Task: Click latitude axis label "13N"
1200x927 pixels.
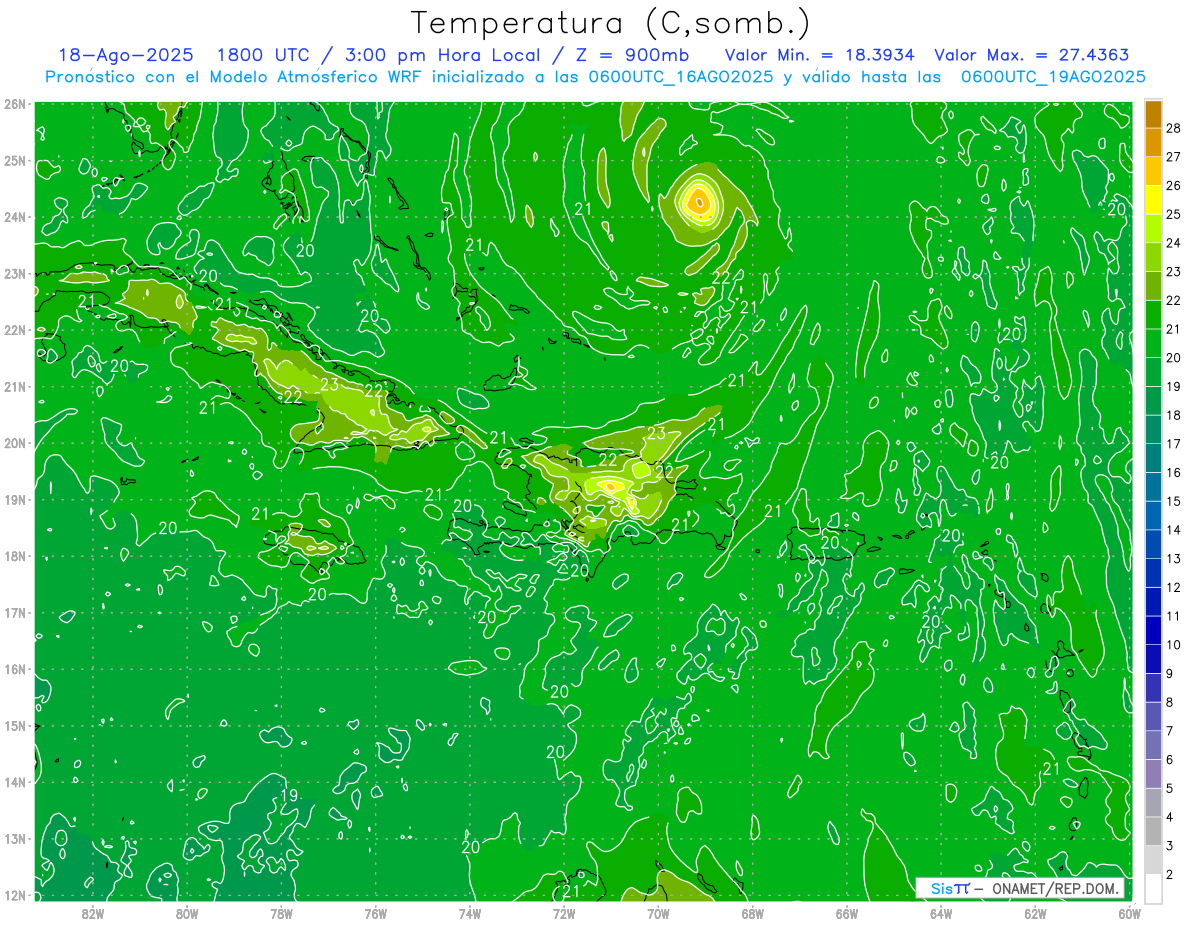Action: click(16, 839)
